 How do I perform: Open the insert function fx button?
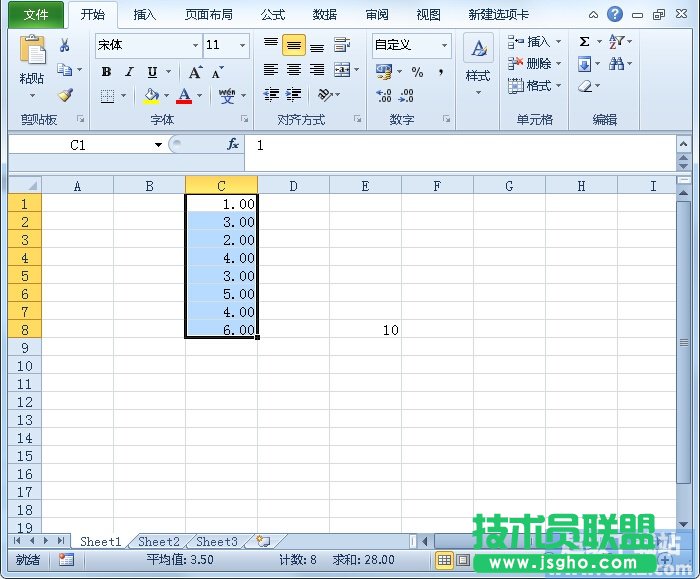233,145
